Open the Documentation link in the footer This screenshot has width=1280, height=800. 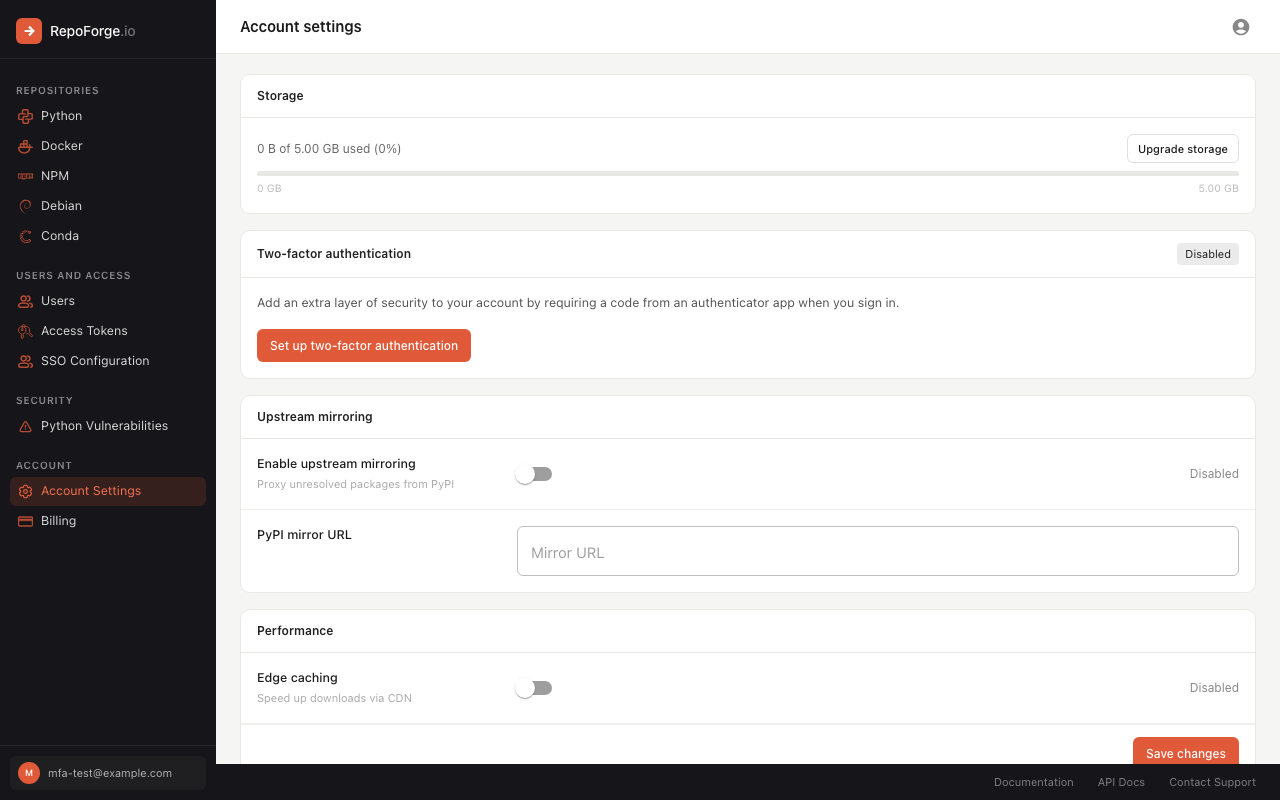point(1033,782)
